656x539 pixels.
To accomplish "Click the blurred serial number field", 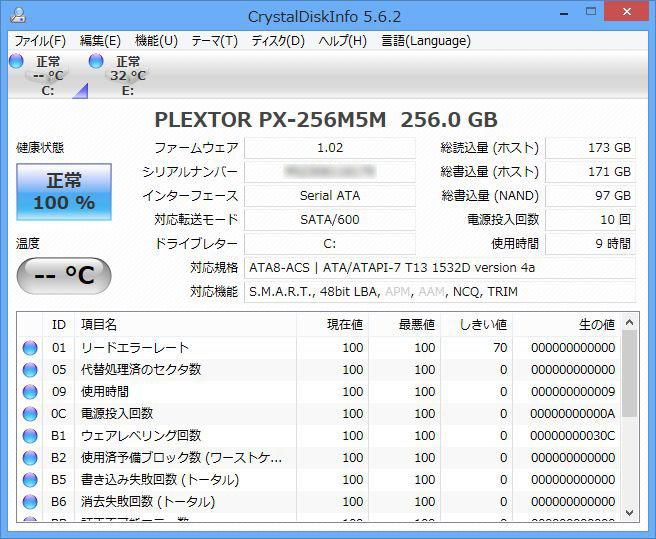I will coord(330,172).
